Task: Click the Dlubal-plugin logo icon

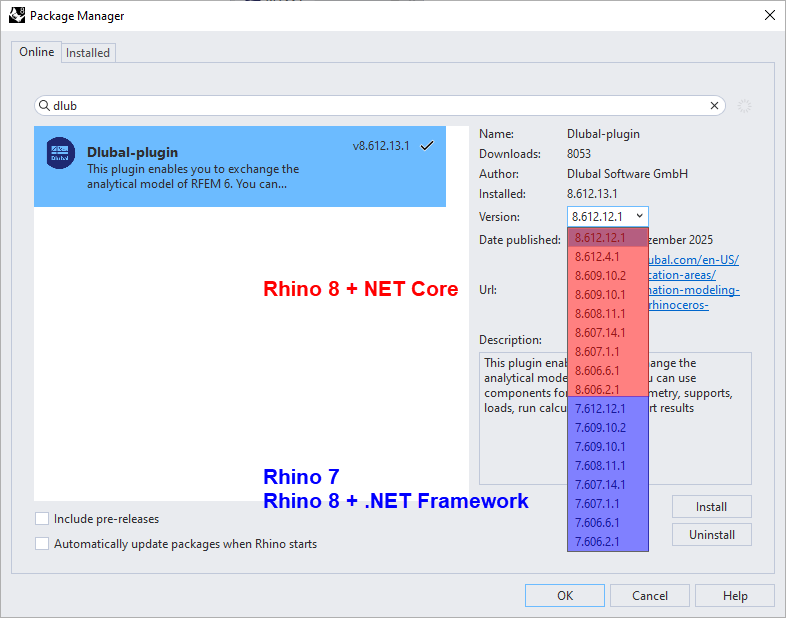Action: (60, 153)
